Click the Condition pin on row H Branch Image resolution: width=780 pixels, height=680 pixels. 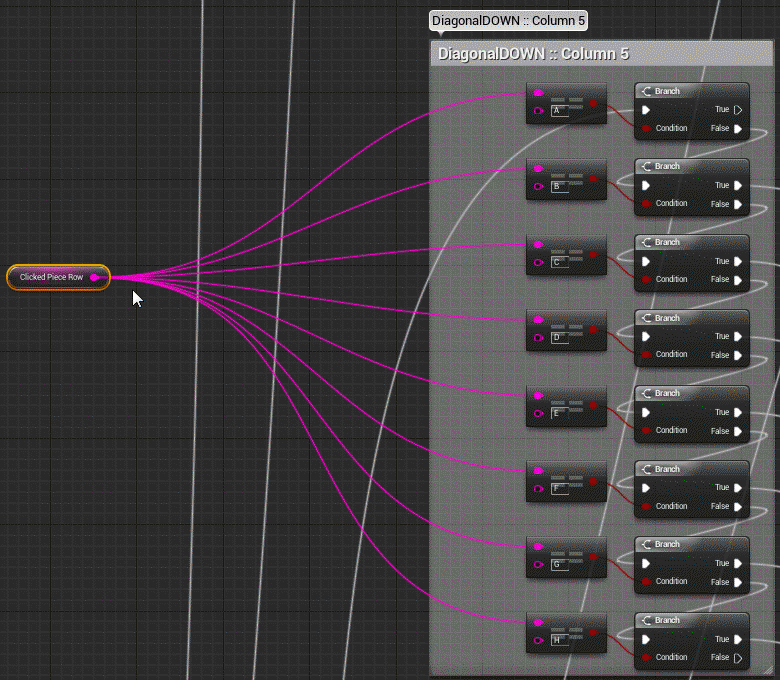tap(646, 658)
